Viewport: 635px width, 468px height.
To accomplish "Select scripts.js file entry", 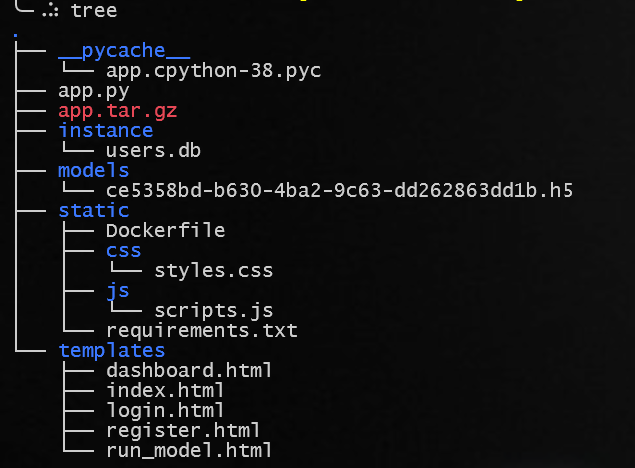I will [213, 311].
